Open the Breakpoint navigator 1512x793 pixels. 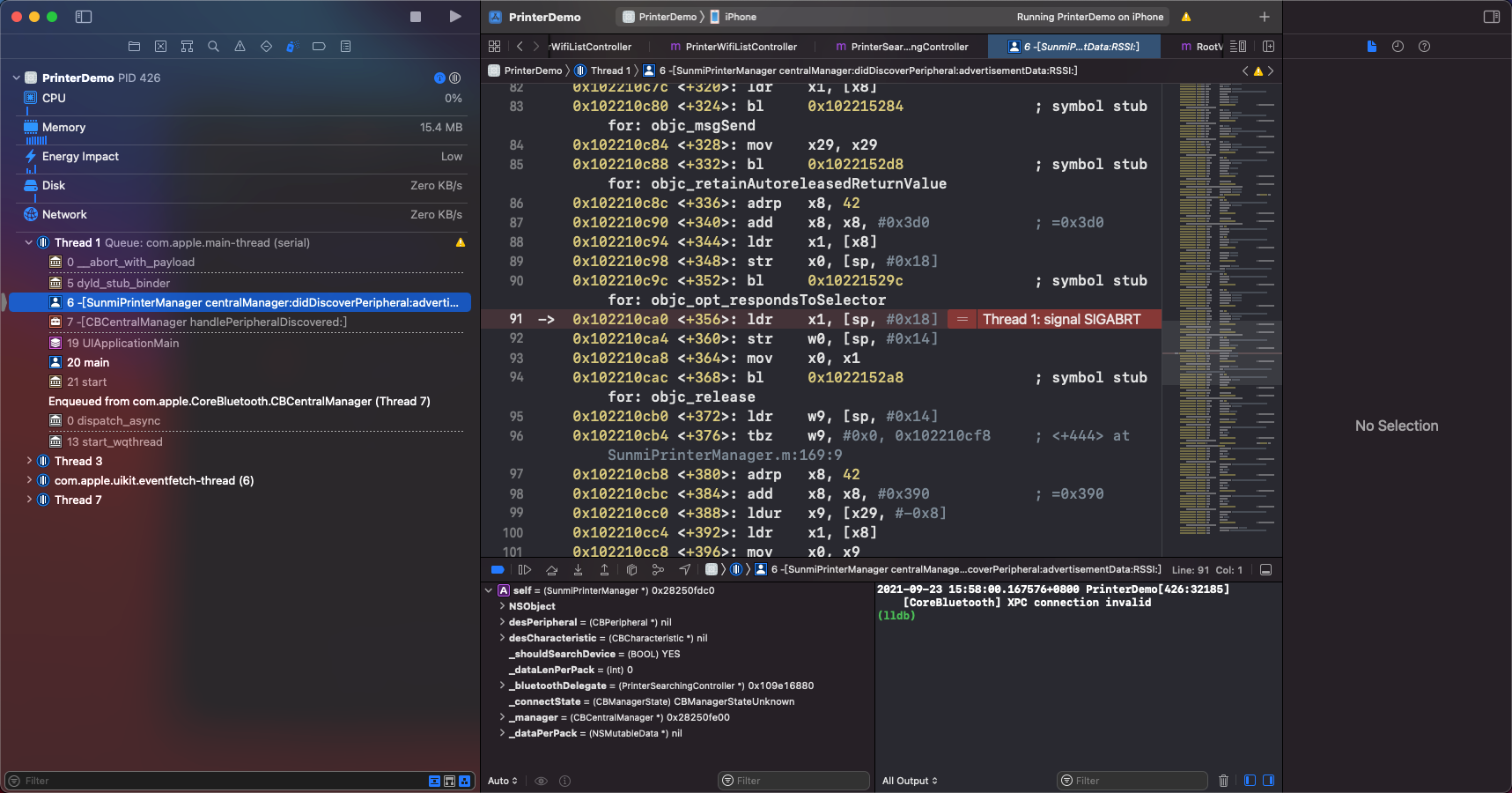pyautogui.click(x=319, y=47)
